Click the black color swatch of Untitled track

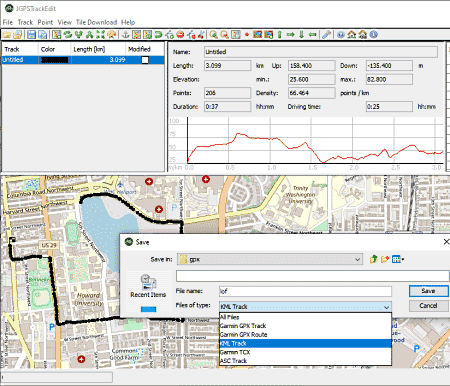pyautogui.click(x=54, y=60)
